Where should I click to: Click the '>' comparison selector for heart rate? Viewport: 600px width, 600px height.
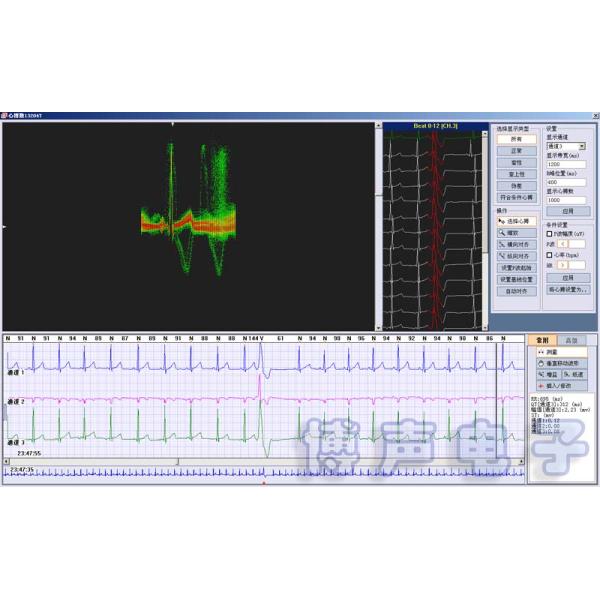click(562, 265)
